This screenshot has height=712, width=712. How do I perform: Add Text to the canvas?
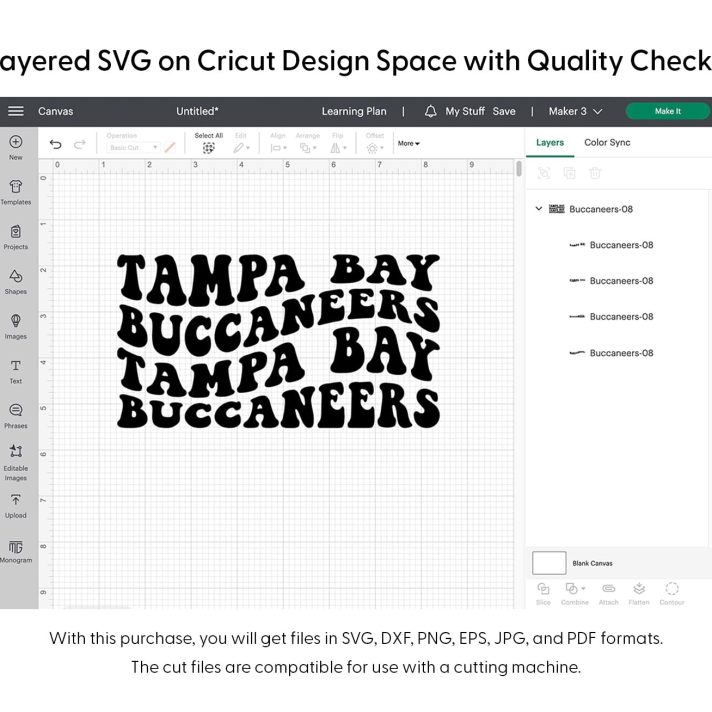(16, 371)
